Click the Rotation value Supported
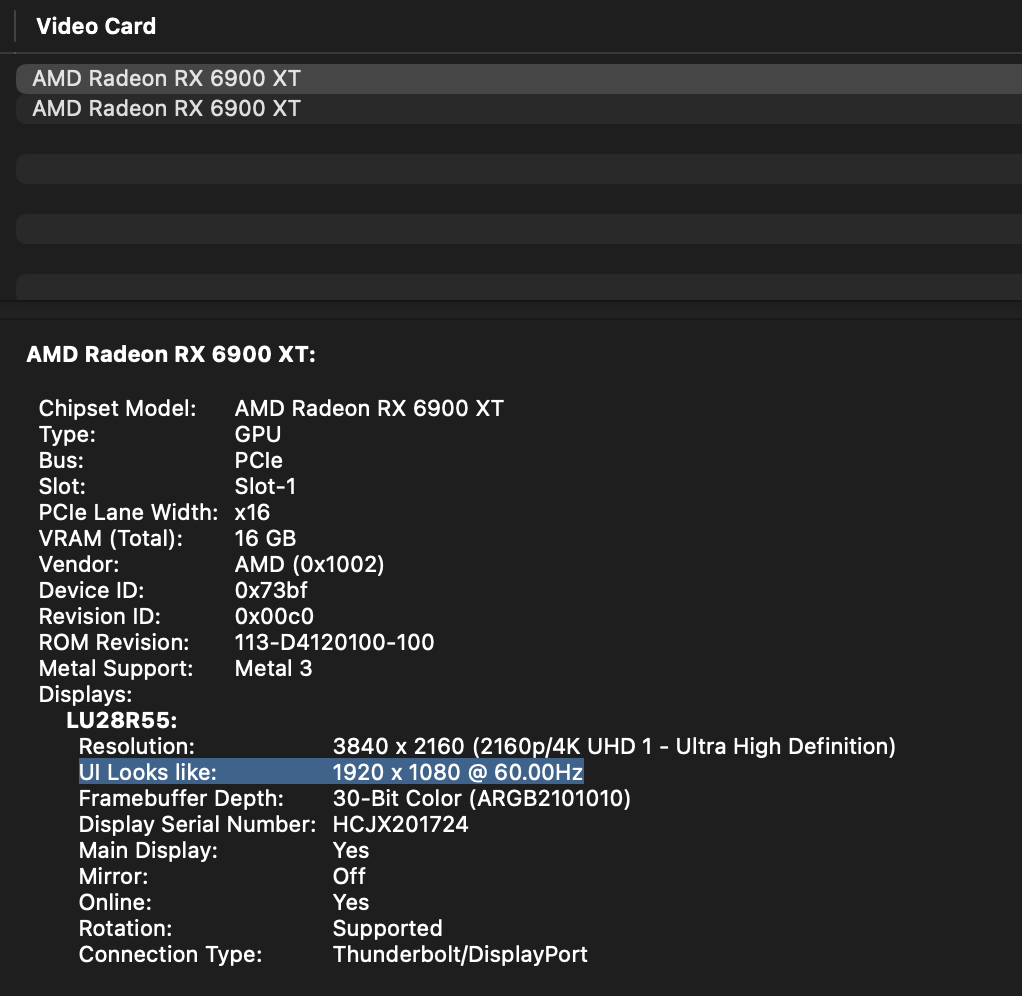The width and height of the screenshot is (1022, 996). pos(388,929)
